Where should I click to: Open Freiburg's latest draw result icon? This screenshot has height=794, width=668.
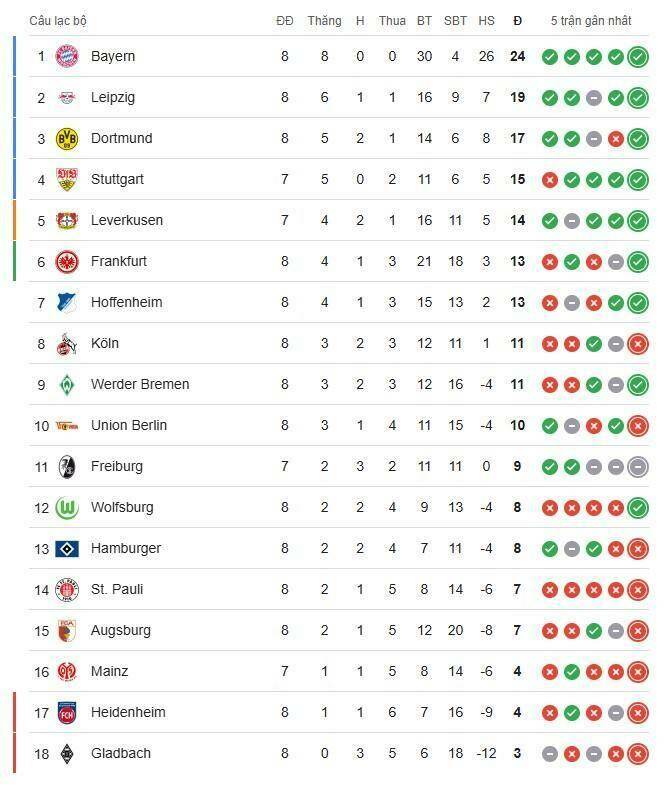tap(638, 466)
